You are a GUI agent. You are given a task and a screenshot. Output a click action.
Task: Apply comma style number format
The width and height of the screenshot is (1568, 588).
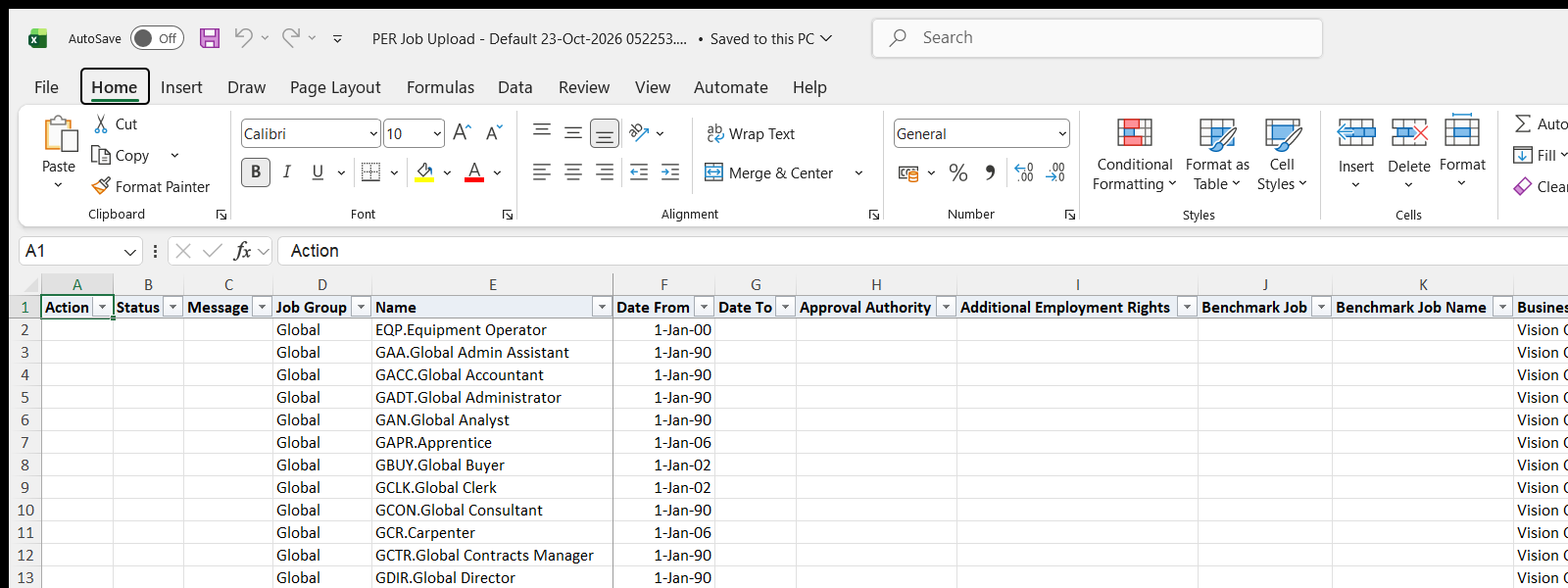[x=990, y=173]
